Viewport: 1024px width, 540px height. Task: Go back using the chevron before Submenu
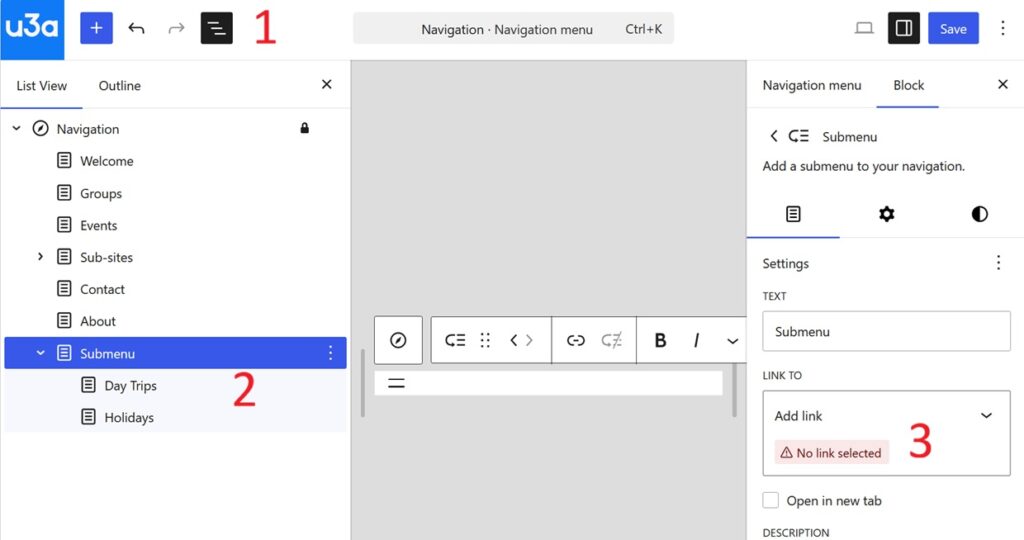(x=774, y=136)
